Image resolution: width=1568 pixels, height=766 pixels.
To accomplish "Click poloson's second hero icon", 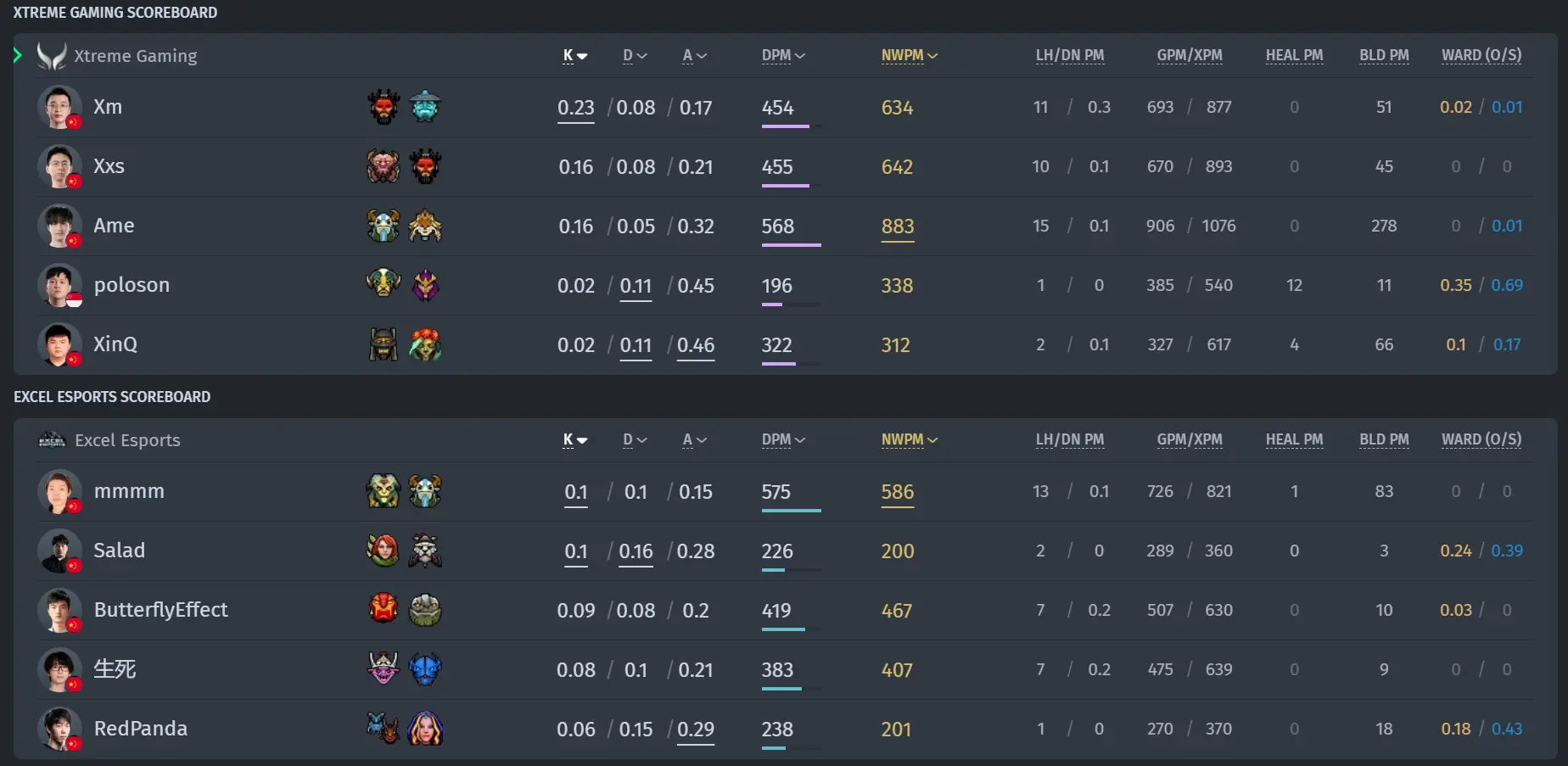I will (425, 285).
